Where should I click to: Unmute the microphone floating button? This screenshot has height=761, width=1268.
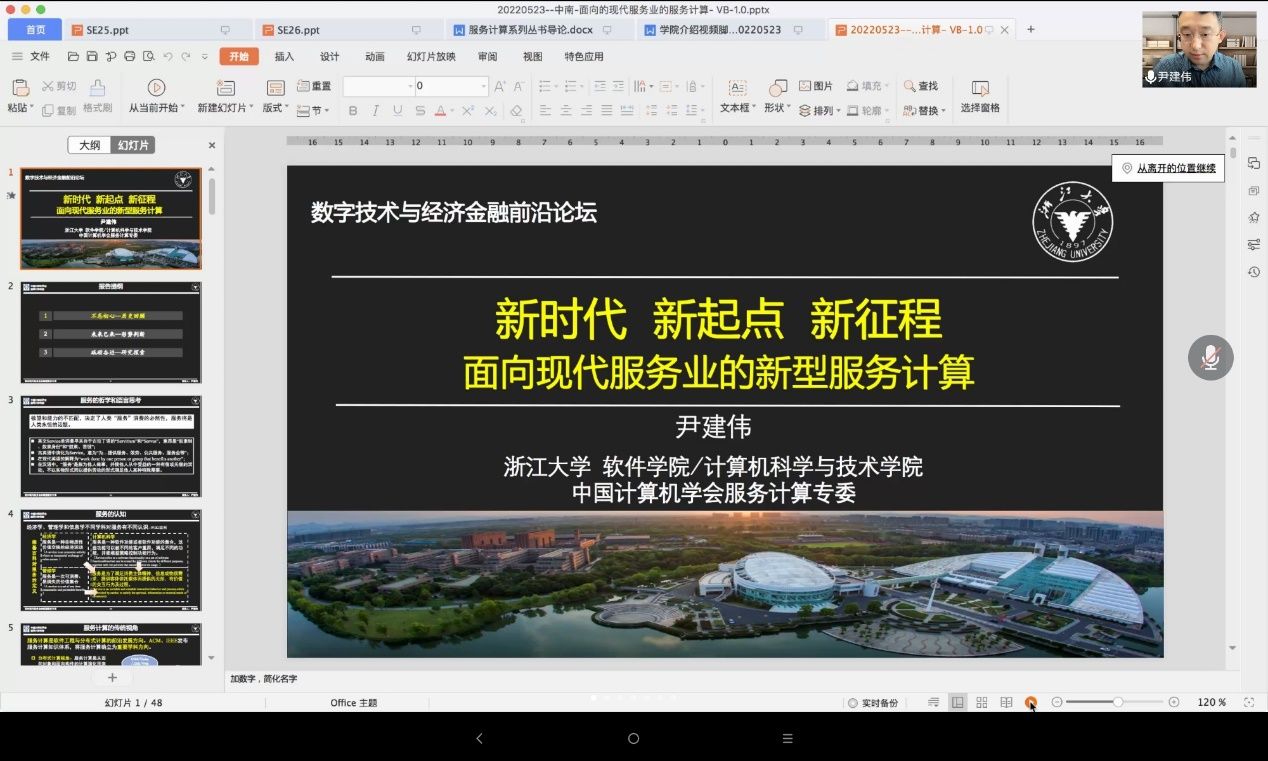click(1210, 358)
